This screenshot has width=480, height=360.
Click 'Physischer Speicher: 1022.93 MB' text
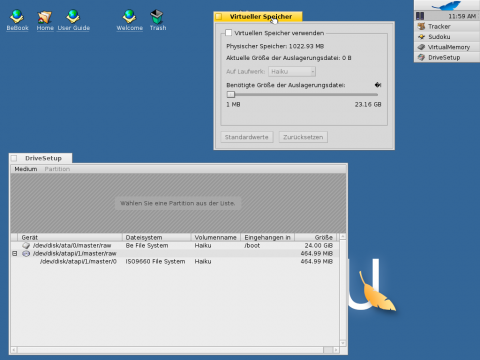(275, 46)
